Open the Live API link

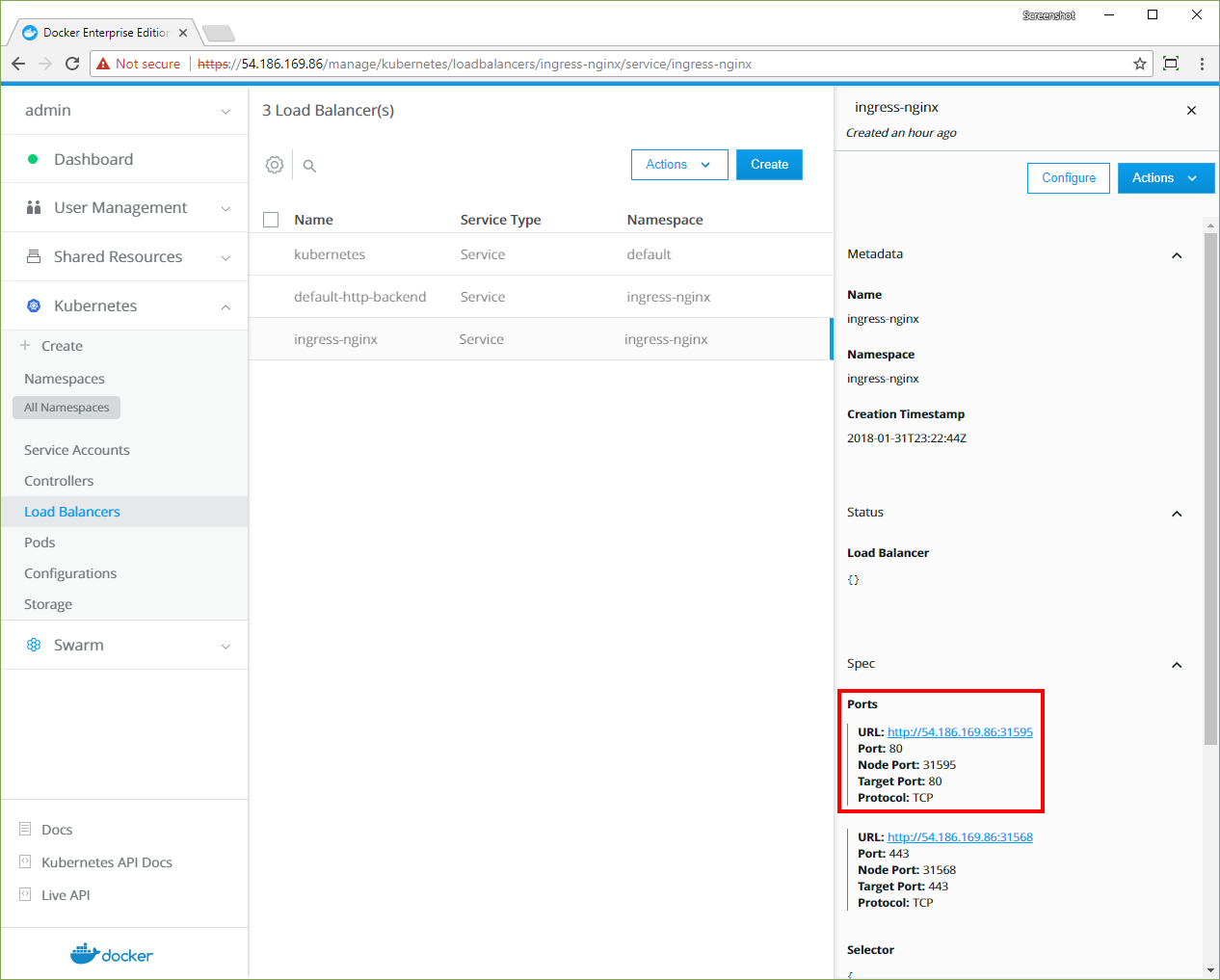pyautogui.click(x=66, y=895)
